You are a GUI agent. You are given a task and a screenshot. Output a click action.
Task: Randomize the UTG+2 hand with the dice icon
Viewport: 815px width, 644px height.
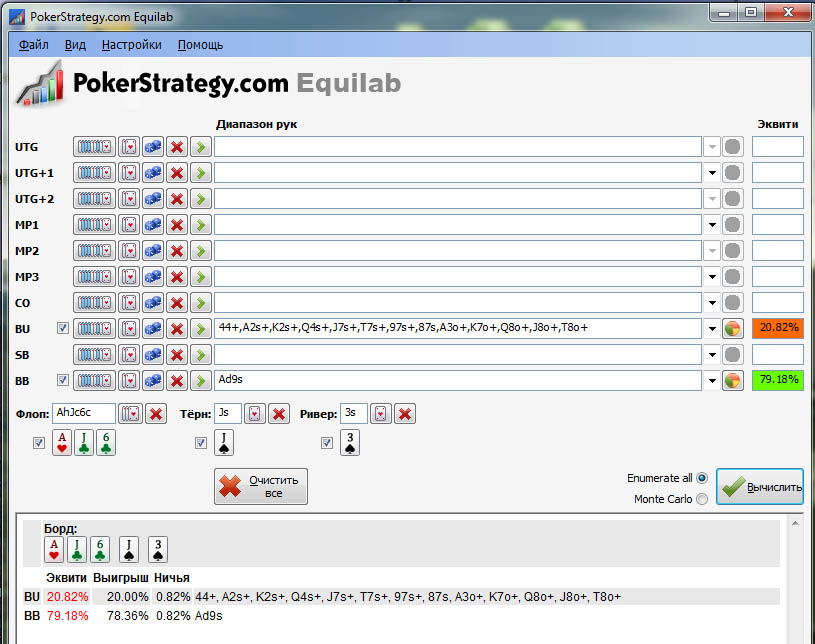[x=153, y=199]
